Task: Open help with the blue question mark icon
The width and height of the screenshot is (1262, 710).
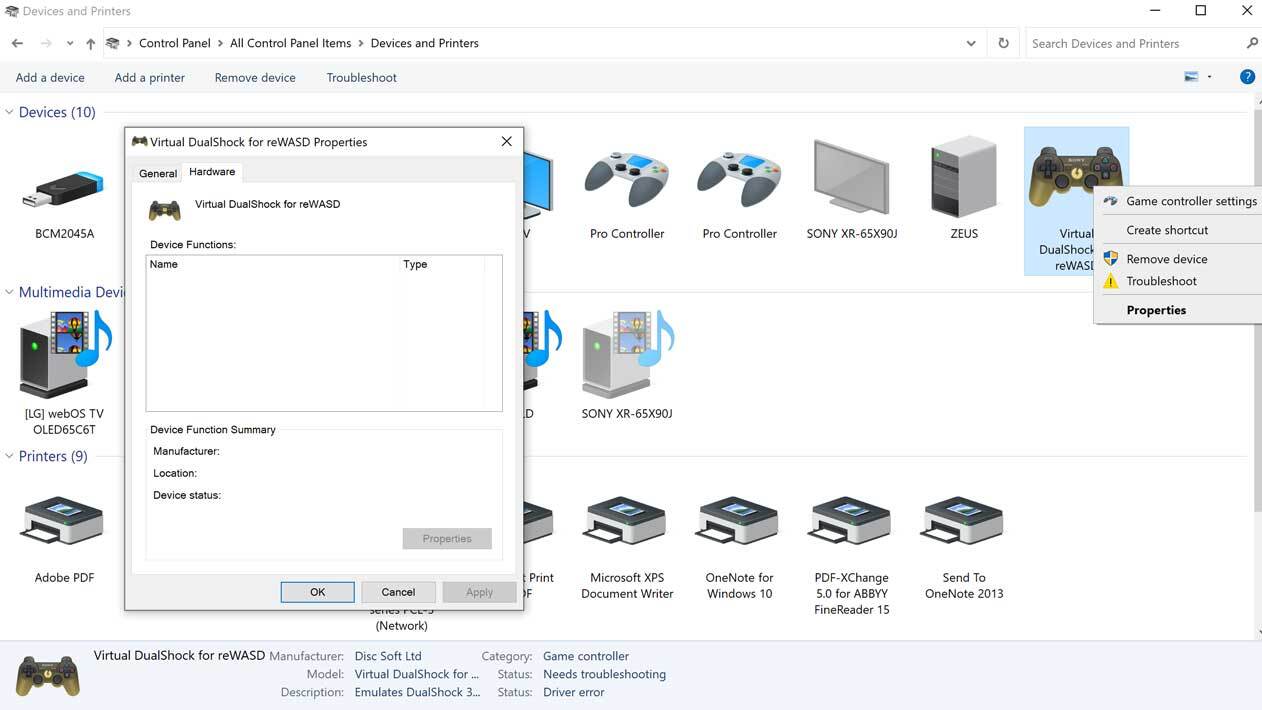Action: point(1247,77)
